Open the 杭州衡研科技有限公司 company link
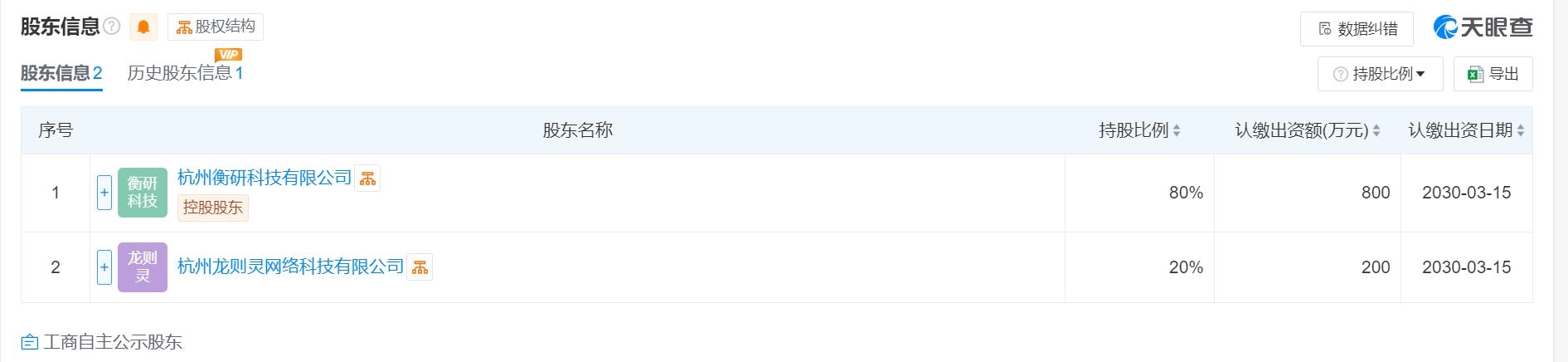1568x362 pixels. (x=265, y=178)
